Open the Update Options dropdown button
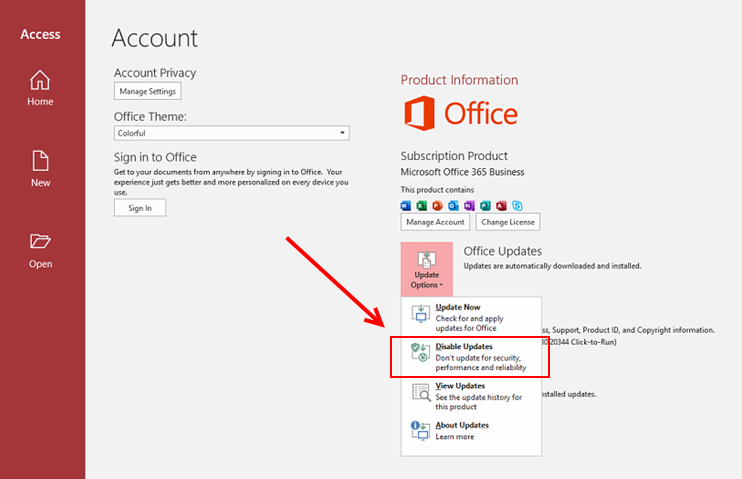Screen dimensions: 742x479 (x=427, y=269)
